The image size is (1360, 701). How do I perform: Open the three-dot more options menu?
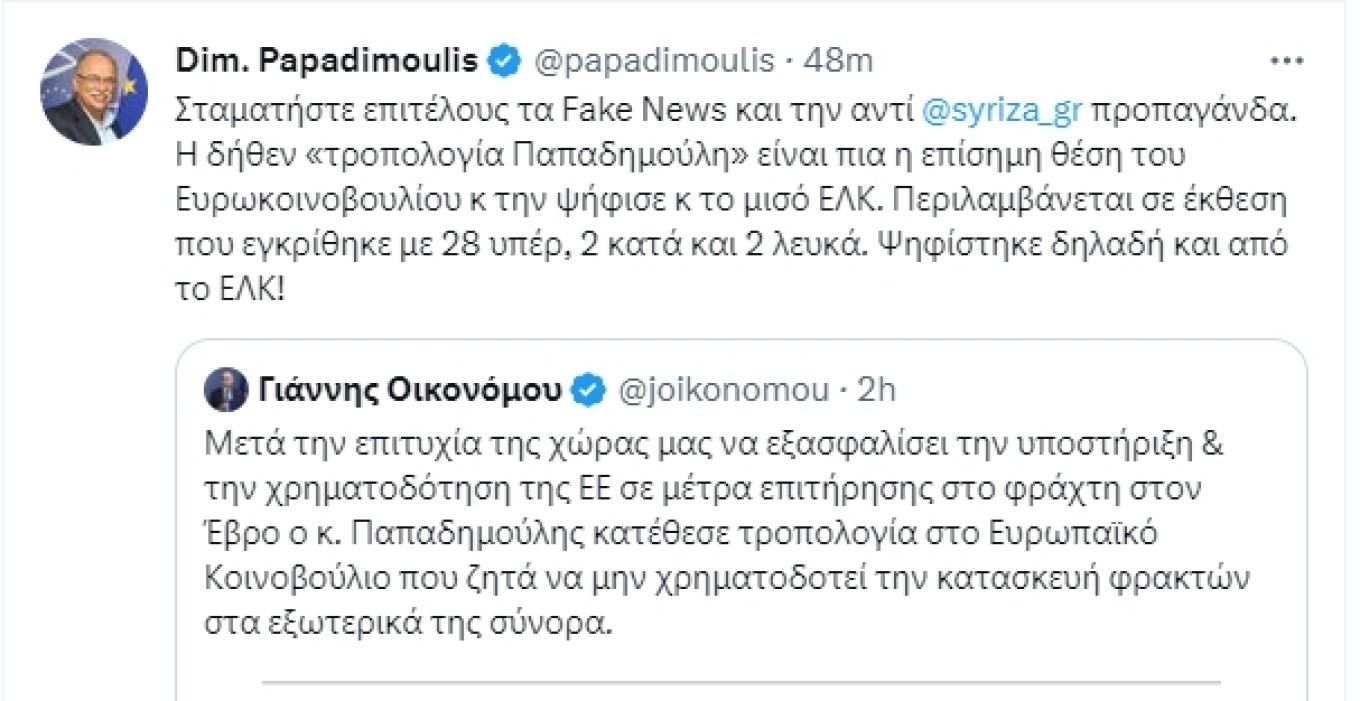pyautogui.click(x=1285, y=62)
